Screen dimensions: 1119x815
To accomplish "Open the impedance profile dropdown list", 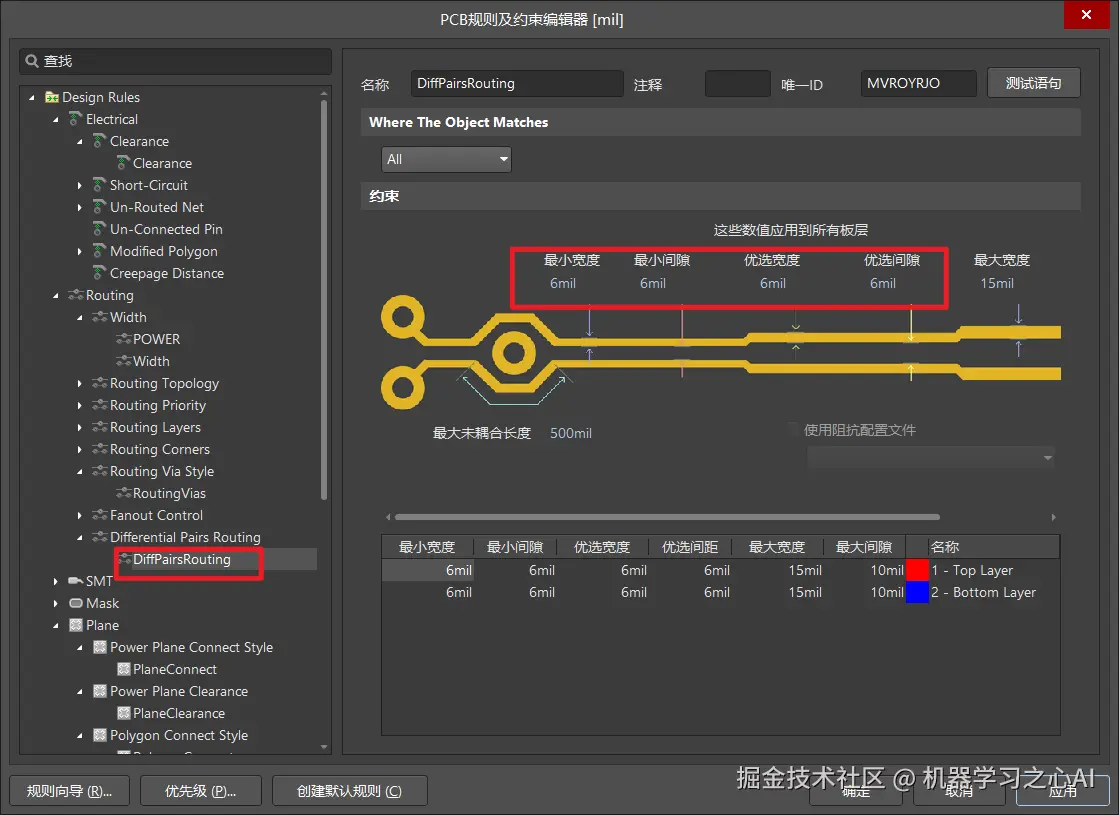I will point(931,457).
